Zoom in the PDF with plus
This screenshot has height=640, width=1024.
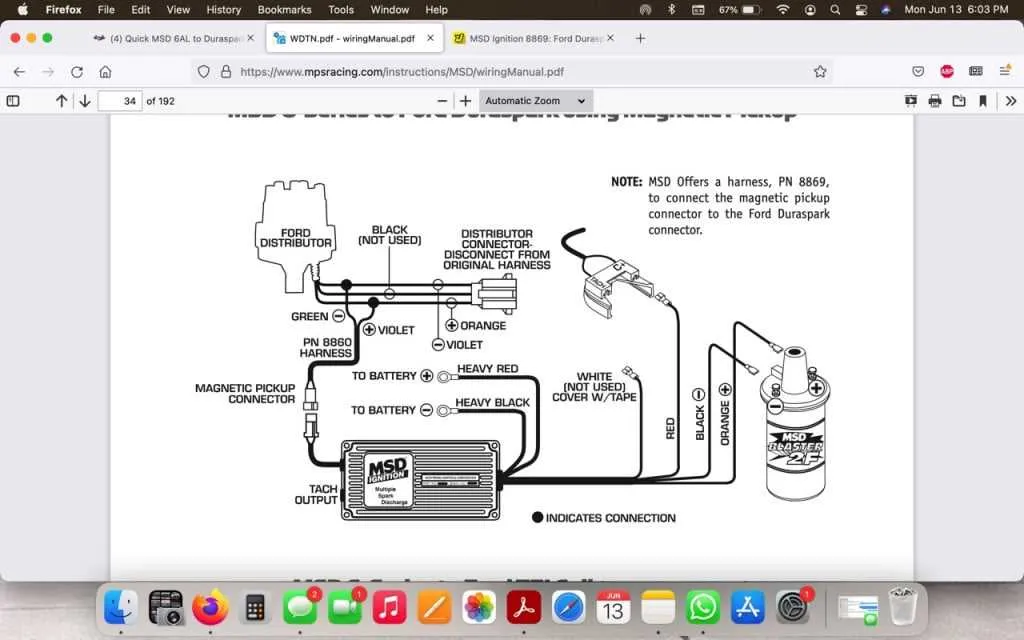(465, 101)
